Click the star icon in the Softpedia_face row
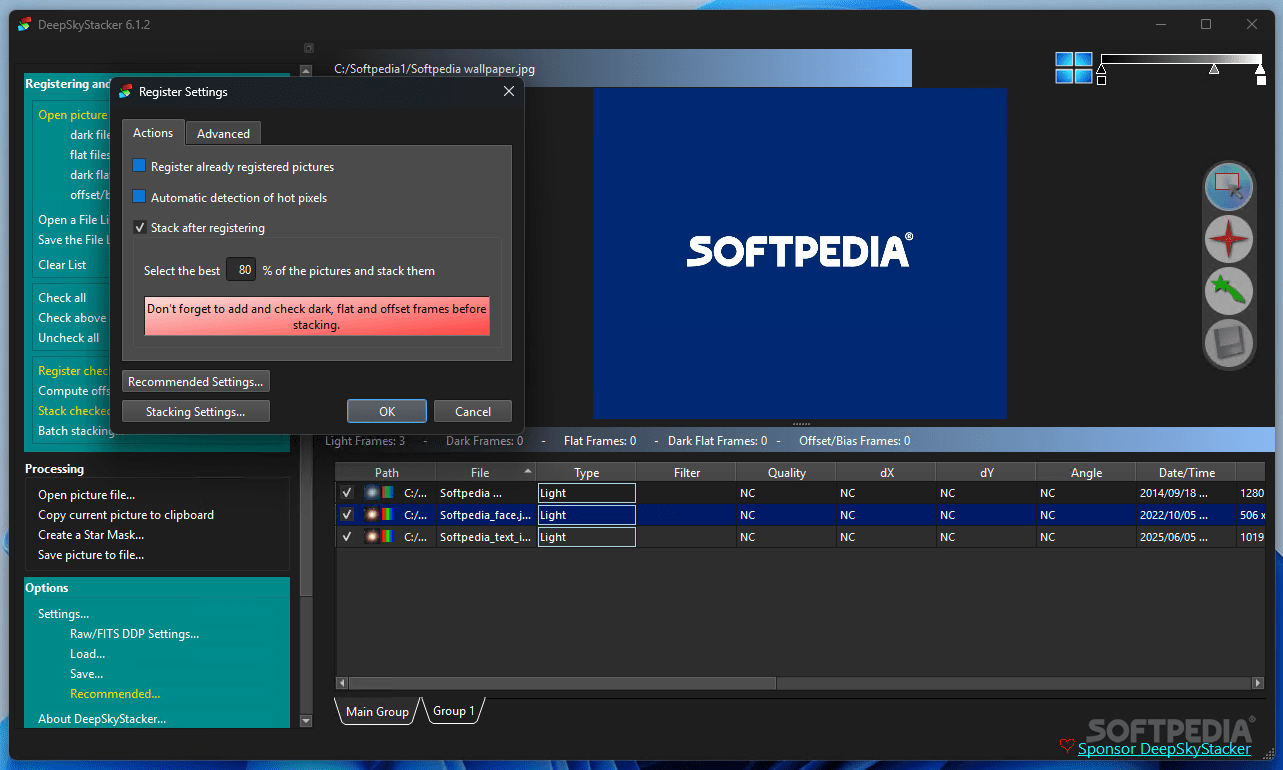The image size is (1283, 770). (x=372, y=515)
